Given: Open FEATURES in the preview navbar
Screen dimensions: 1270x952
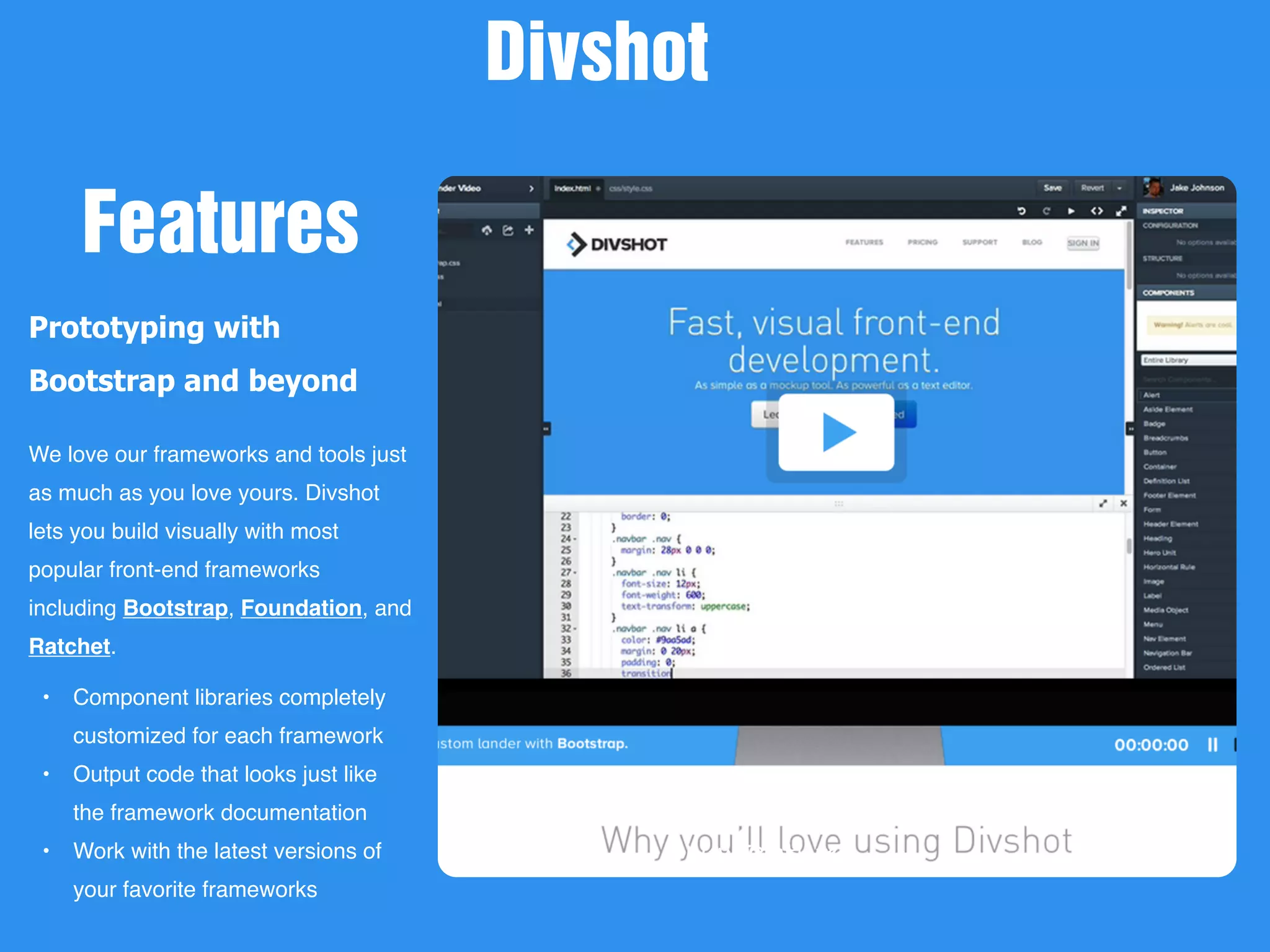Looking at the screenshot, I should [x=864, y=242].
